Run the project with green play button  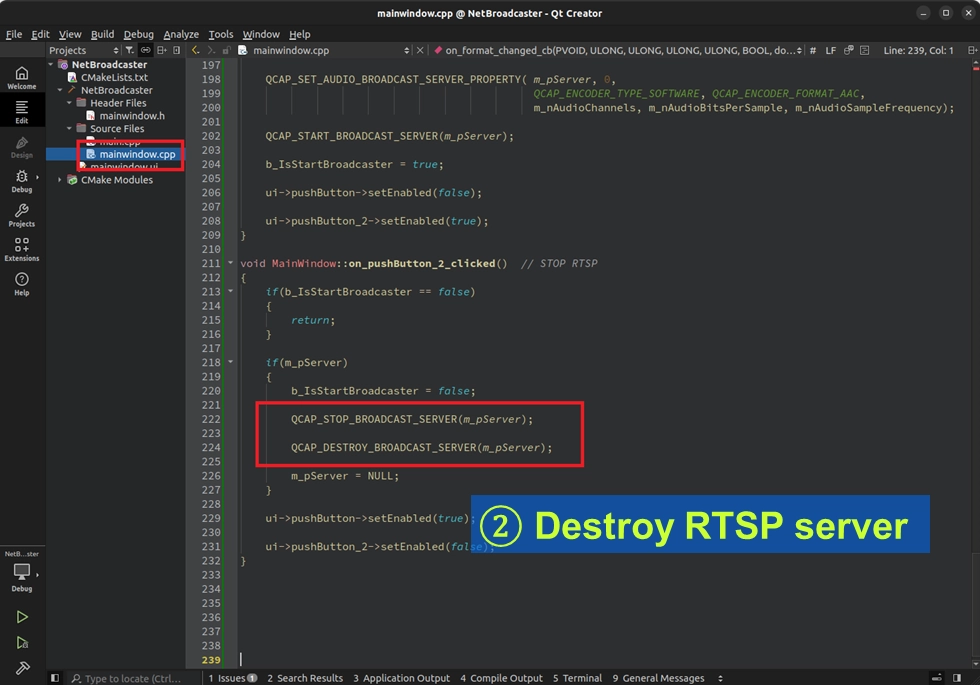pyautogui.click(x=22, y=618)
